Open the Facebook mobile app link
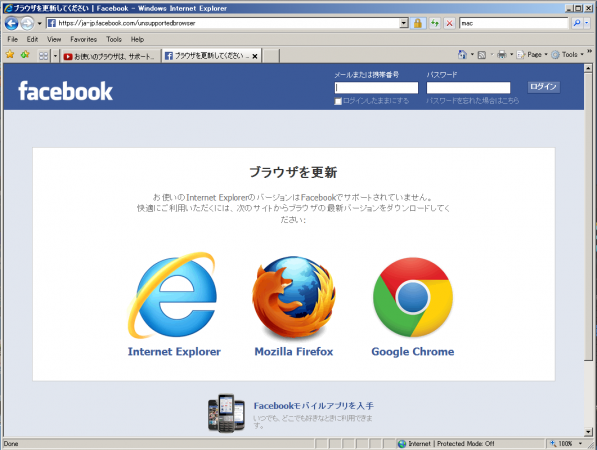This screenshot has height=450, width=597. pyautogui.click(x=314, y=406)
